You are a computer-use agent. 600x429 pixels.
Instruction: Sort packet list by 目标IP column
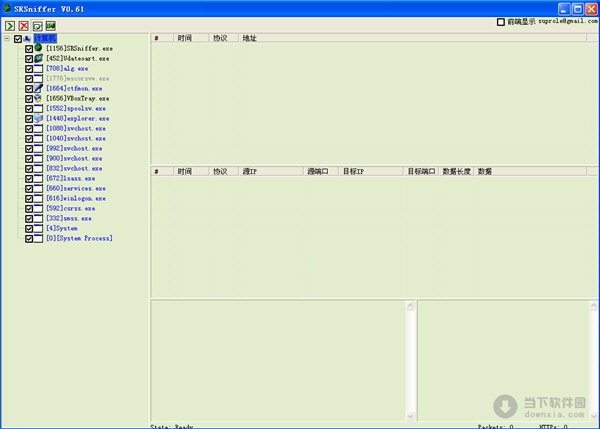tap(371, 171)
